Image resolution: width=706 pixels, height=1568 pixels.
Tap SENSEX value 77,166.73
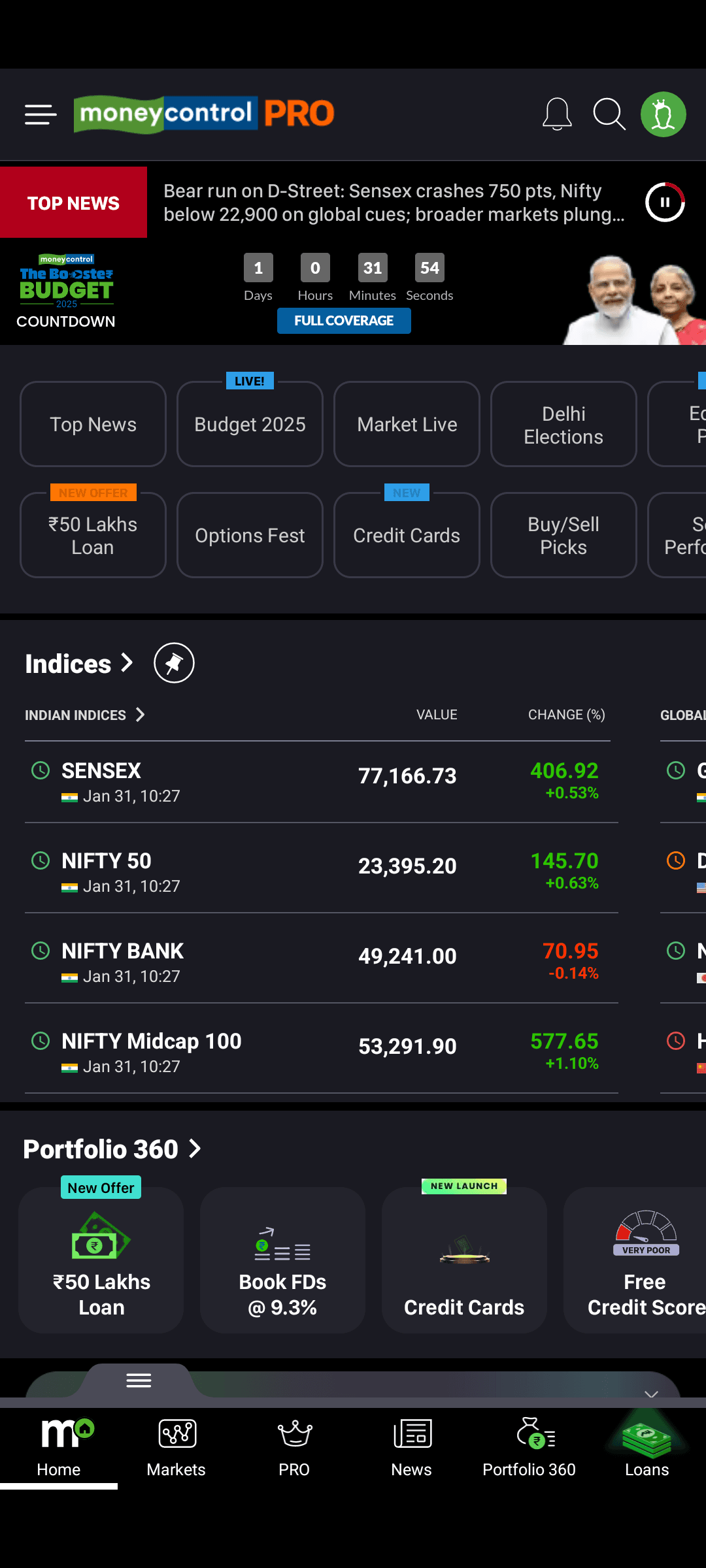pyautogui.click(x=407, y=776)
